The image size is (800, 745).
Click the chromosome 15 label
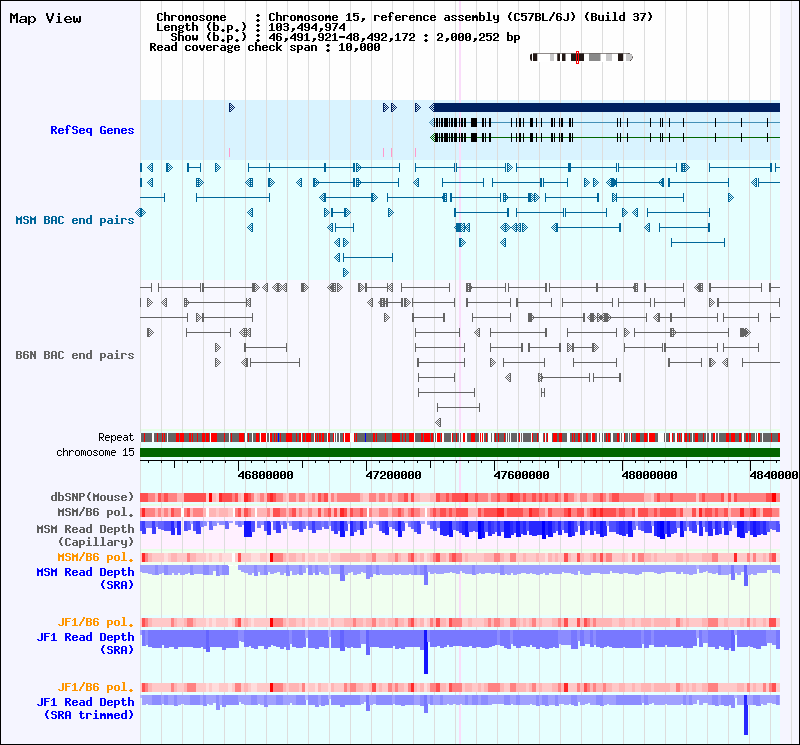pyautogui.click(x=95, y=452)
